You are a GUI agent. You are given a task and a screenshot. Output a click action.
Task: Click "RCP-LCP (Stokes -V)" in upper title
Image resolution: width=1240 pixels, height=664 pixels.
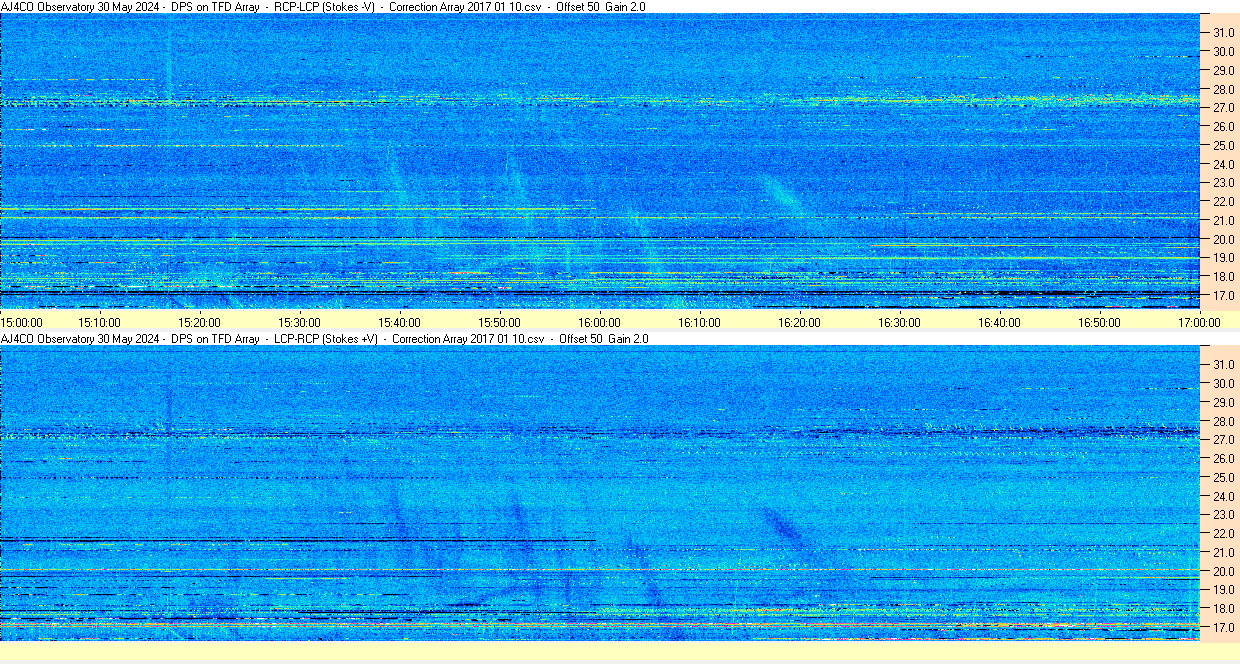[324, 6]
